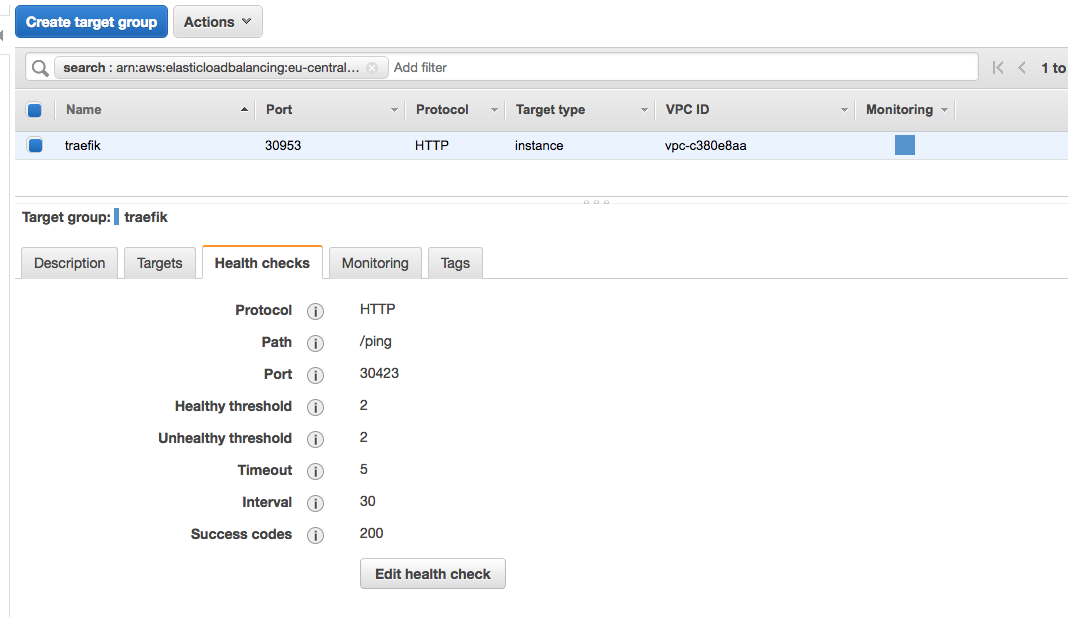Screen dimensions: 1068x617
Task: Click the Create target group button
Action: click(x=91, y=21)
